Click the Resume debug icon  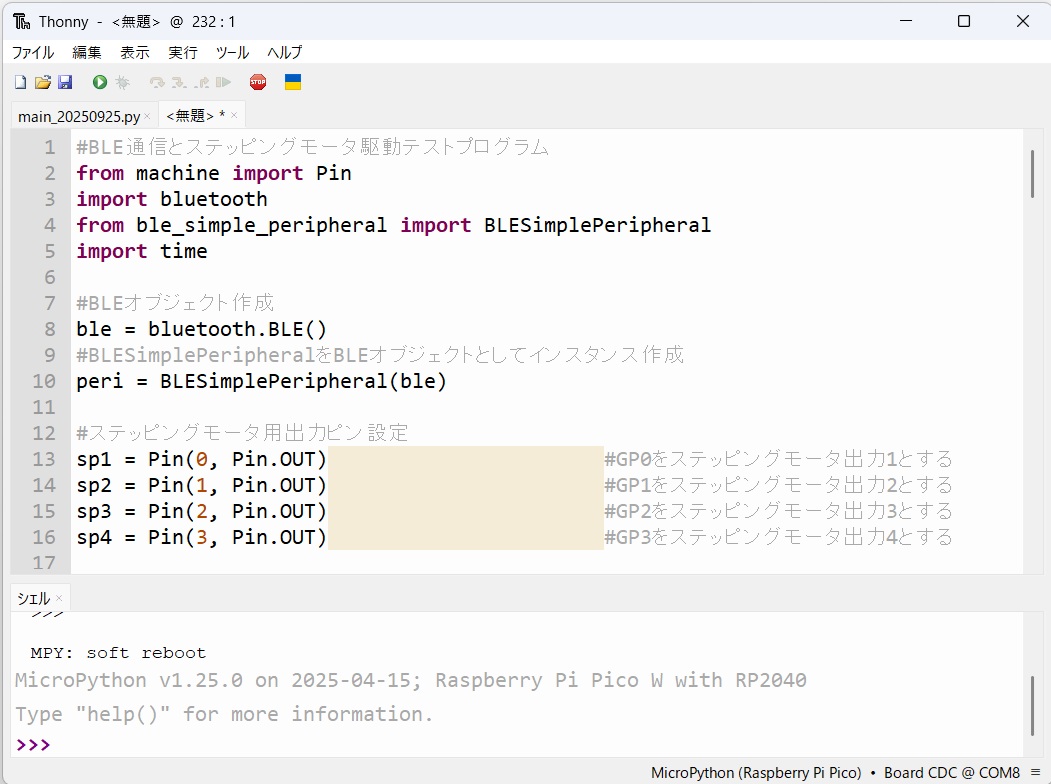224,83
